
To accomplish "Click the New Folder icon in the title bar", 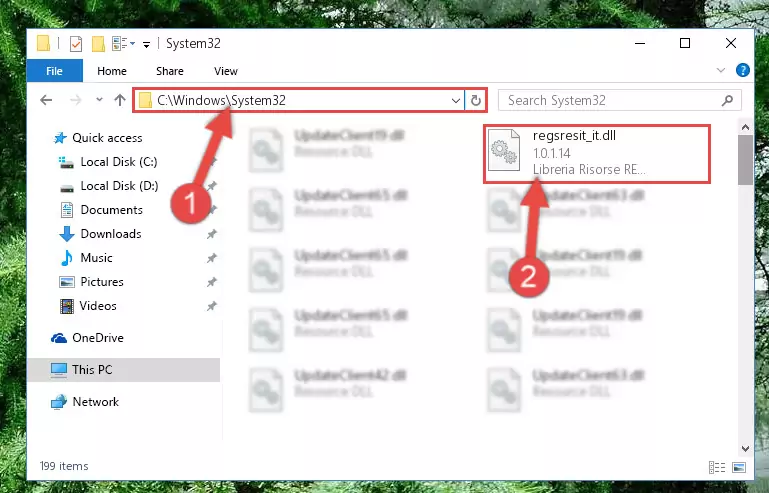I will coord(98,44).
